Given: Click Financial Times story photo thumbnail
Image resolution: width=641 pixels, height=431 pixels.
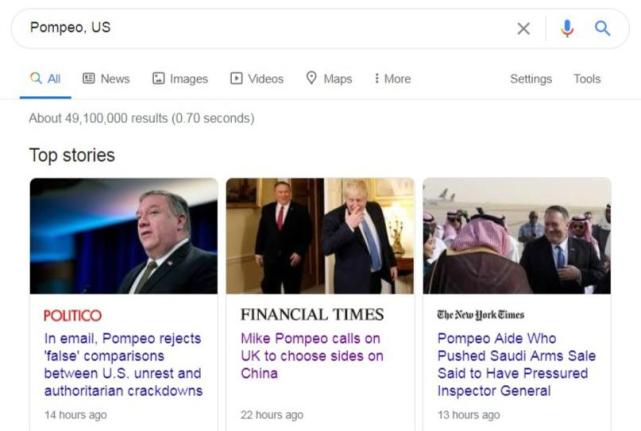Looking at the screenshot, I should [320, 235].
